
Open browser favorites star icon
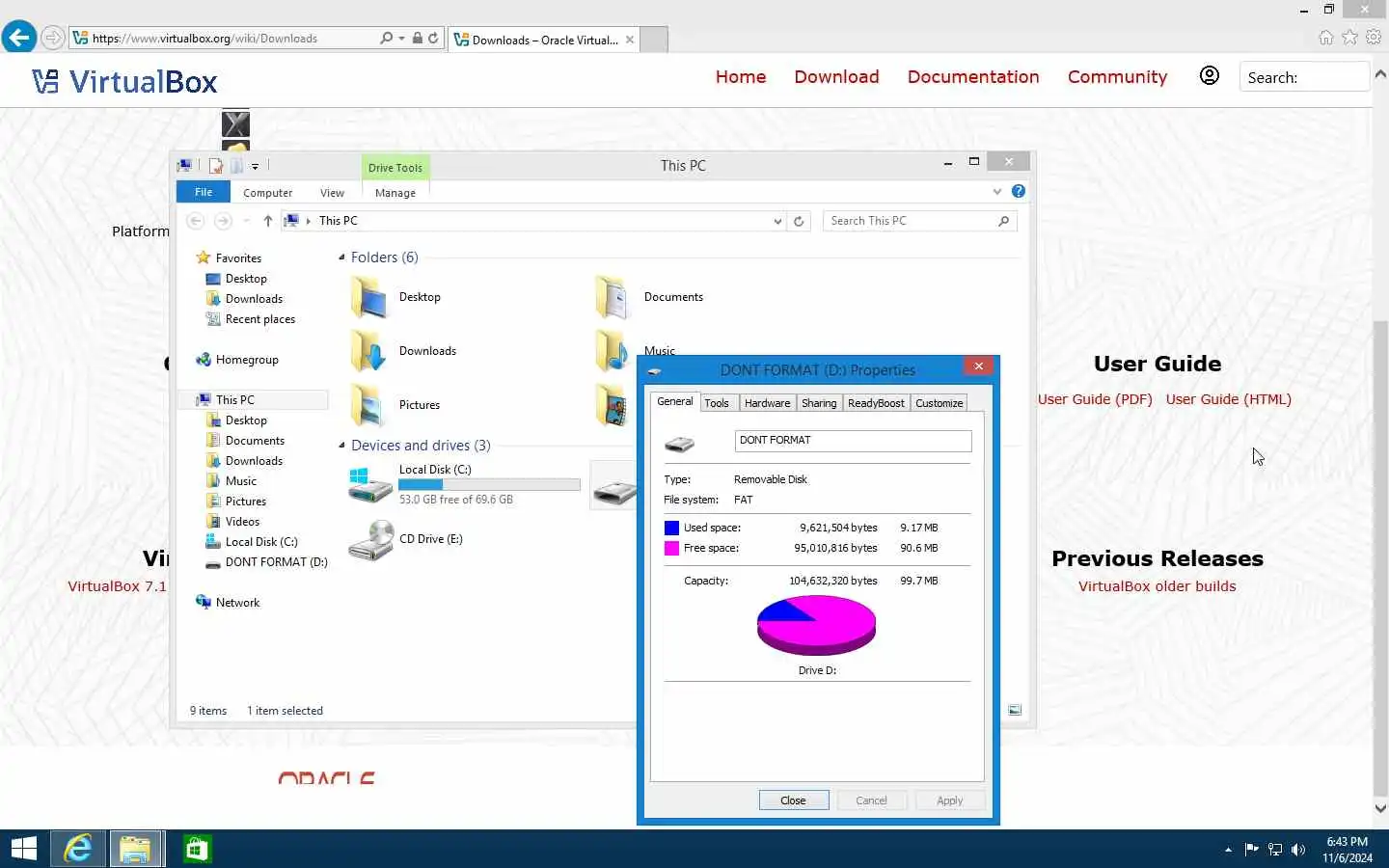[x=1349, y=38]
